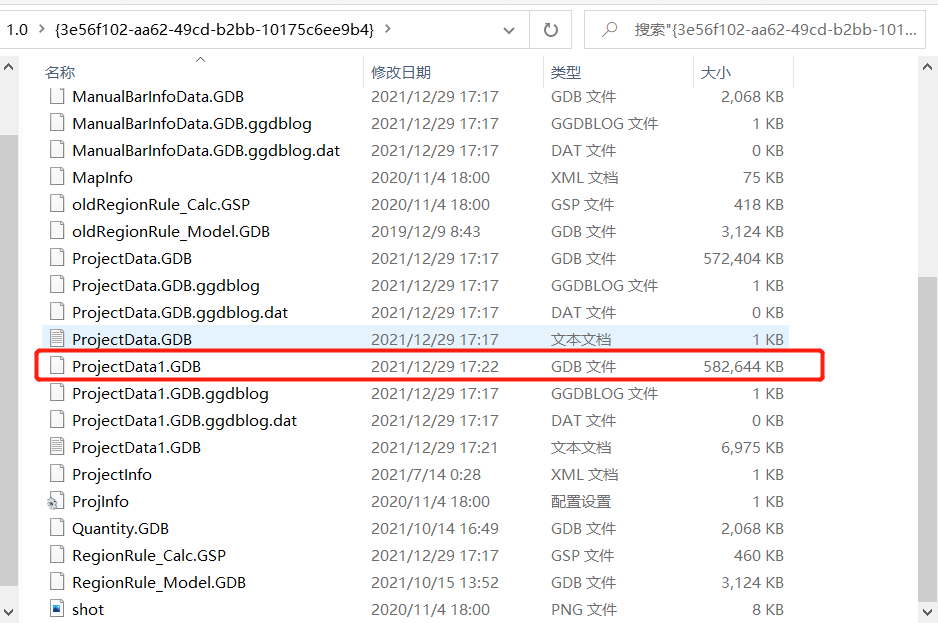Click the 1.0 breadcrumb item
This screenshot has width=938, height=623.
(x=15, y=30)
